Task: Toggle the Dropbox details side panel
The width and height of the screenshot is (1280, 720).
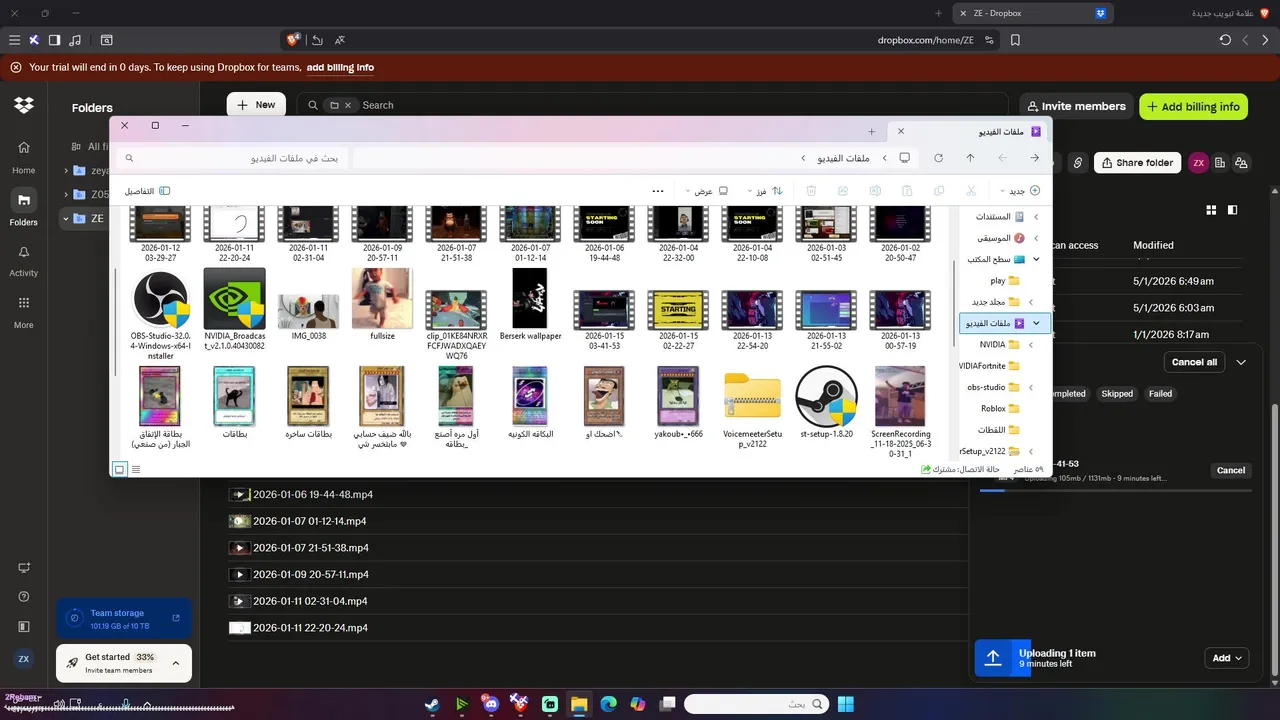Action: [1232, 210]
